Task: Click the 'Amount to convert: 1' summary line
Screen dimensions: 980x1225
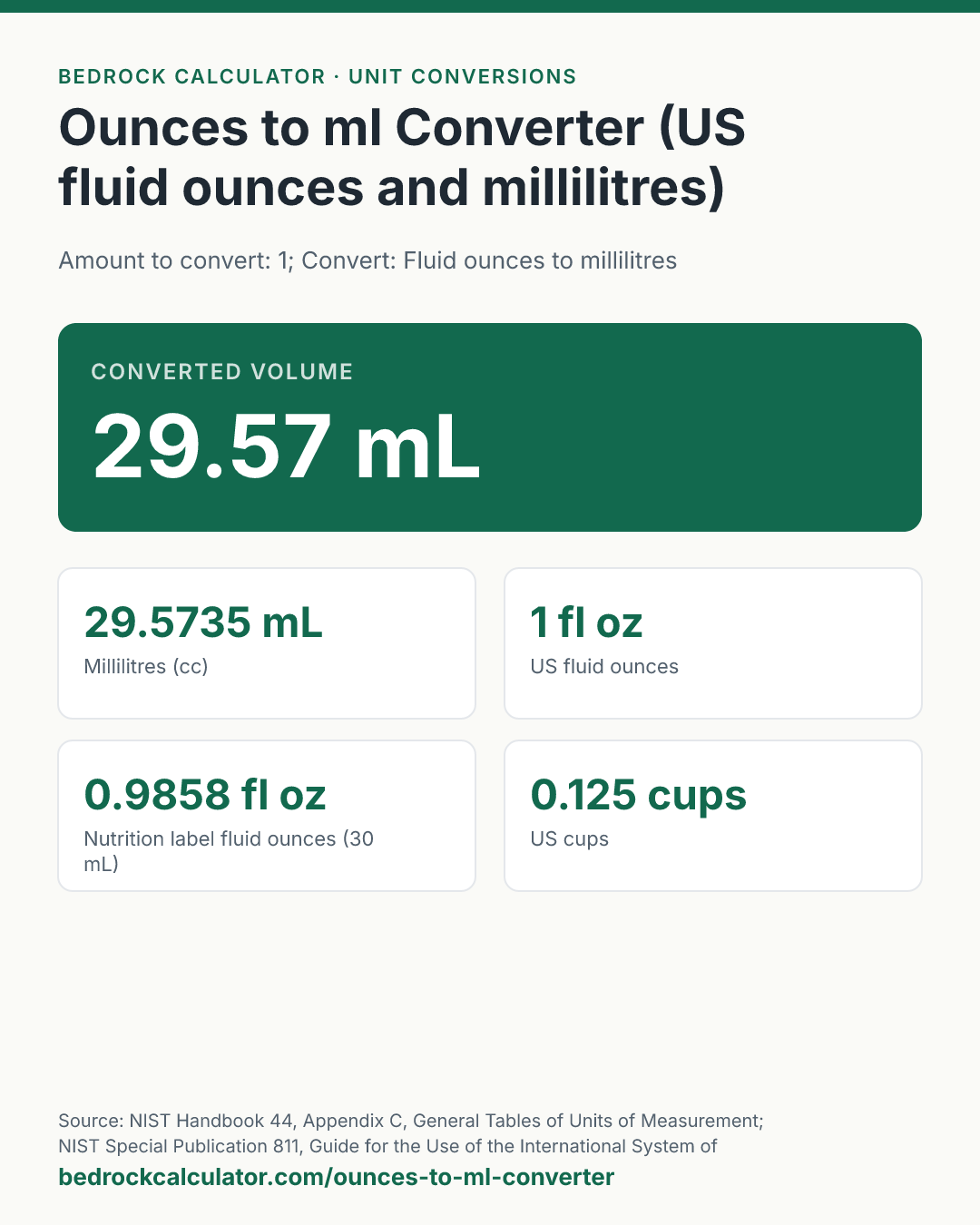Action: (367, 260)
